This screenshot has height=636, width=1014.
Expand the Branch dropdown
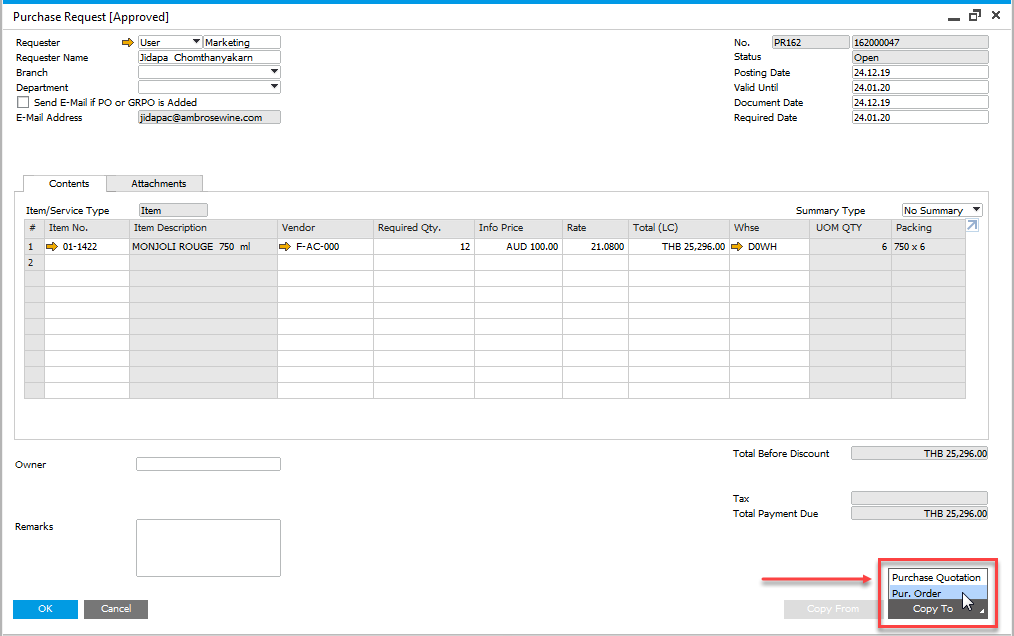click(x=274, y=72)
